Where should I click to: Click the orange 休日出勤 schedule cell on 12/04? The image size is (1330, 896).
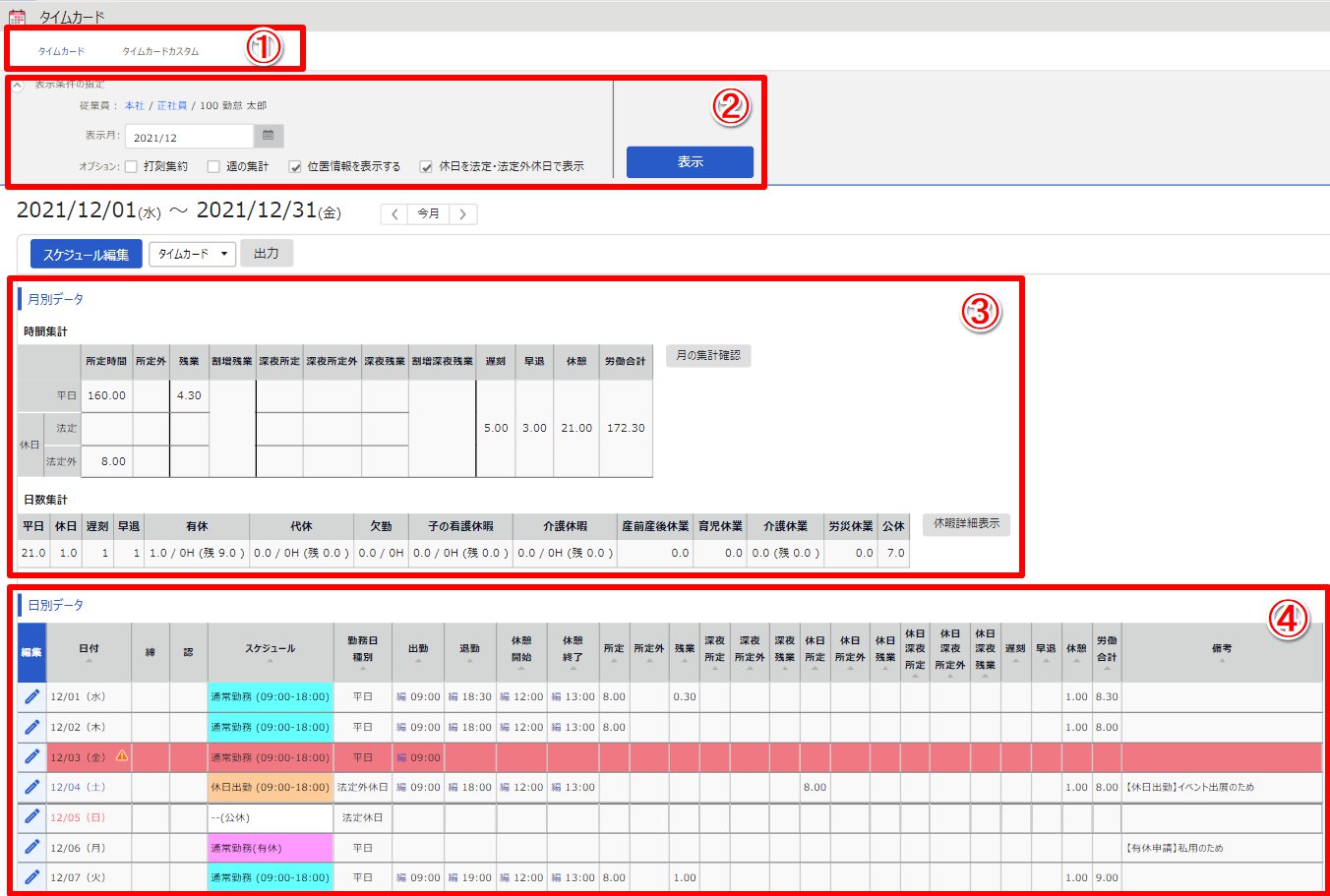271,787
